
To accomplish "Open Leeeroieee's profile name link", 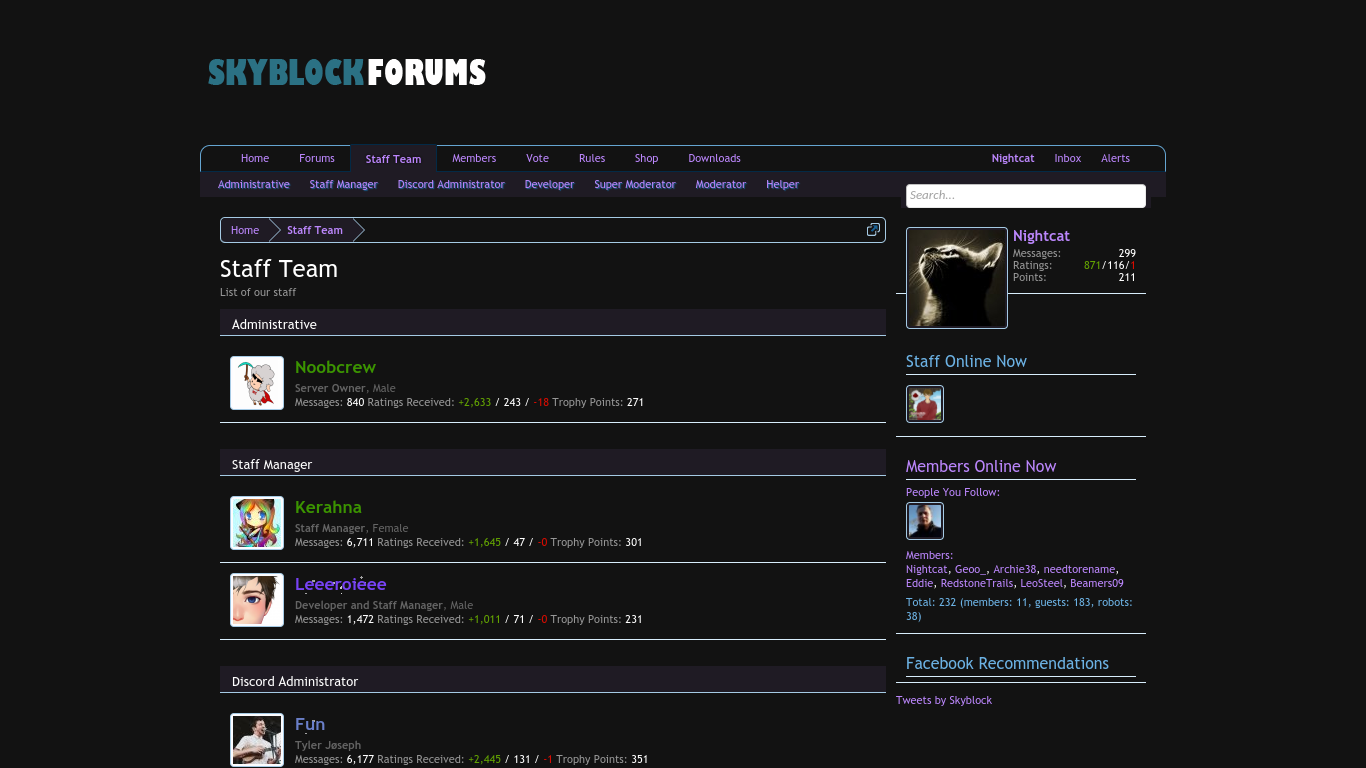I will point(341,584).
